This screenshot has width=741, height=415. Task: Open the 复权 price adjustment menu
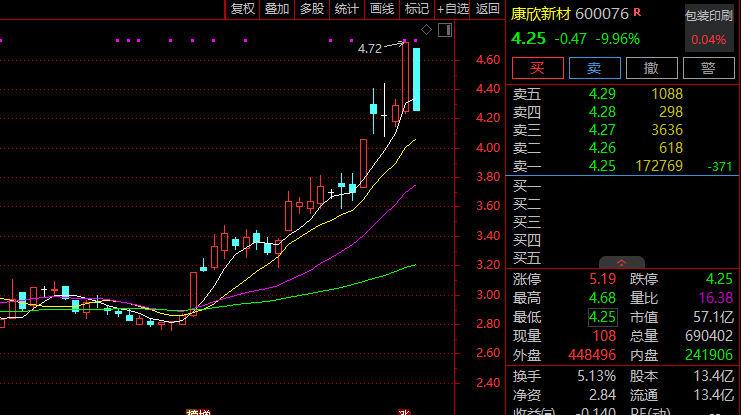[243, 9]
